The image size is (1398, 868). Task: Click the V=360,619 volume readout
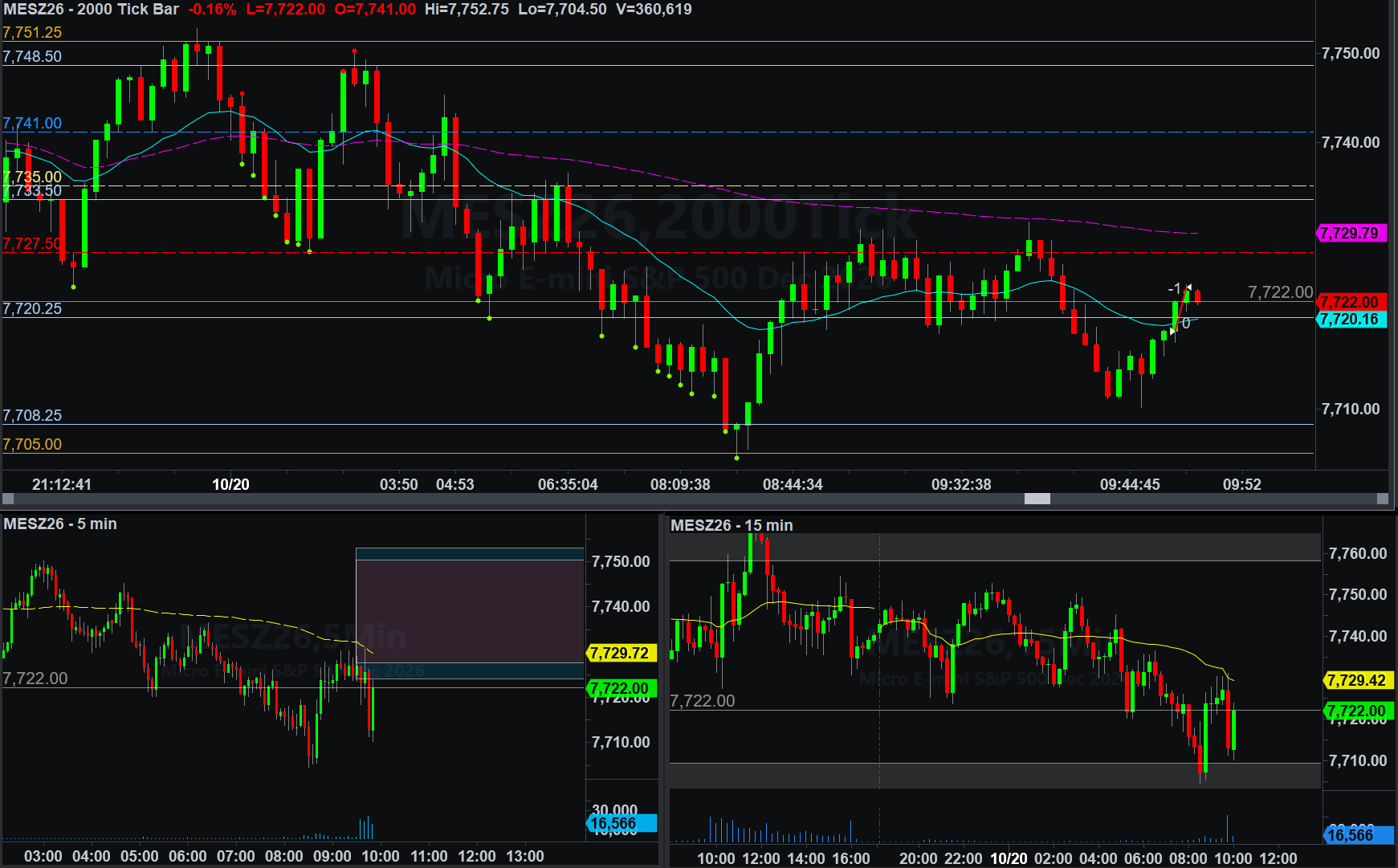[x=654, y=10]
